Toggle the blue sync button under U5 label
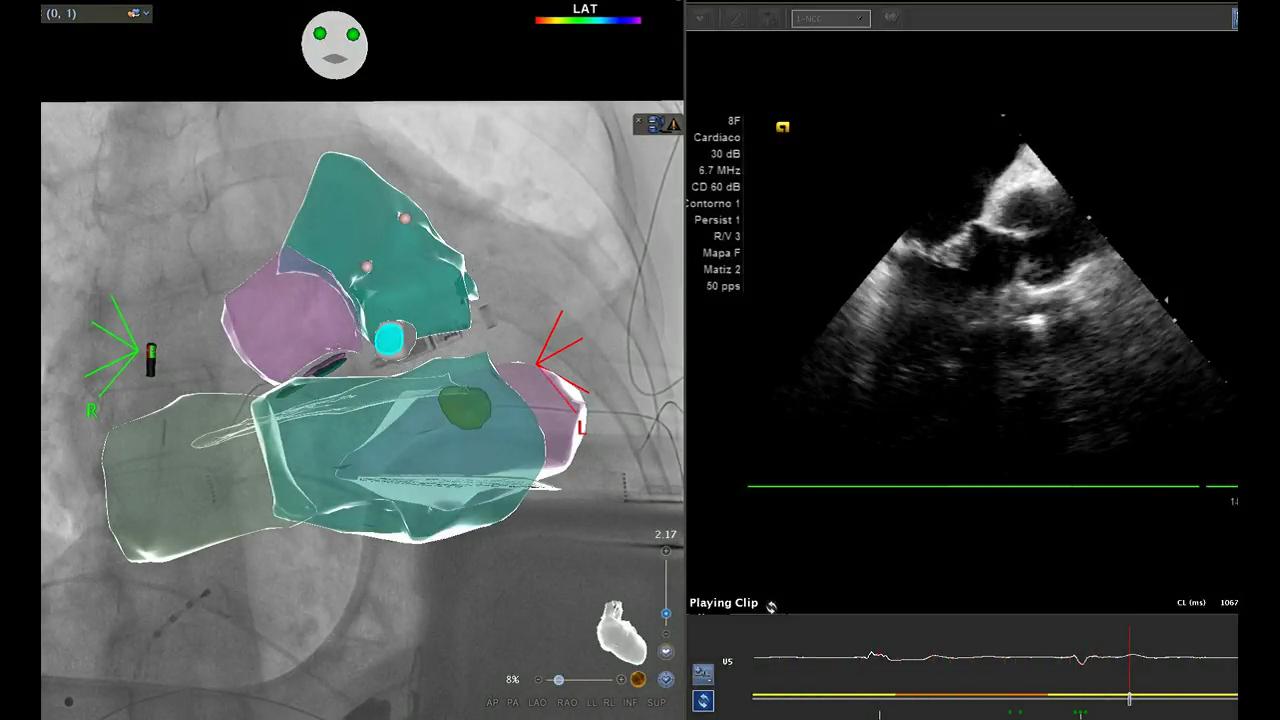This screenshot has height=720, width=1280. tap(703, 701)
